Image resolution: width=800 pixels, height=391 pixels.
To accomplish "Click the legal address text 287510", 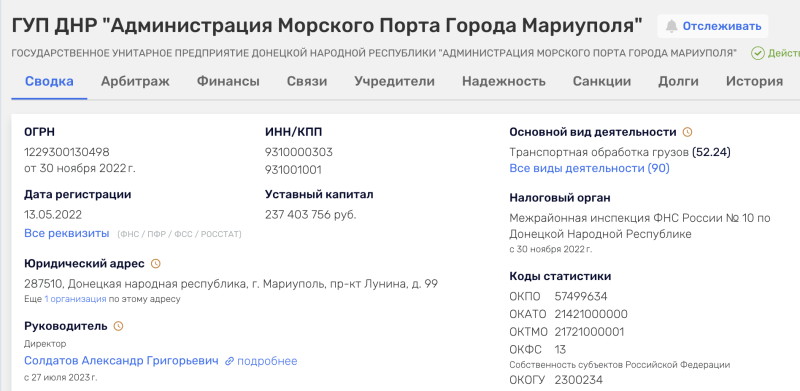I will click(231, 284).
